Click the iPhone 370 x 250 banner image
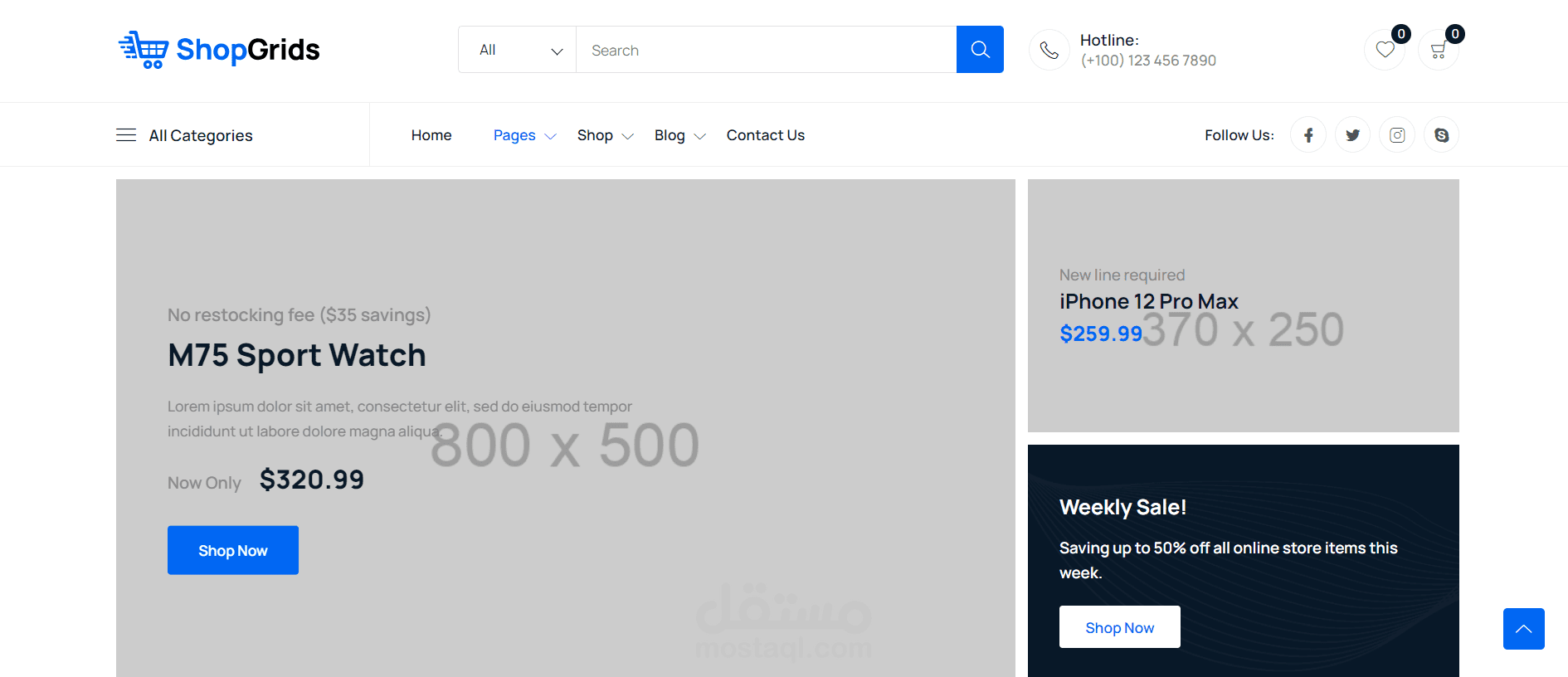 [x=1244, y=305]
